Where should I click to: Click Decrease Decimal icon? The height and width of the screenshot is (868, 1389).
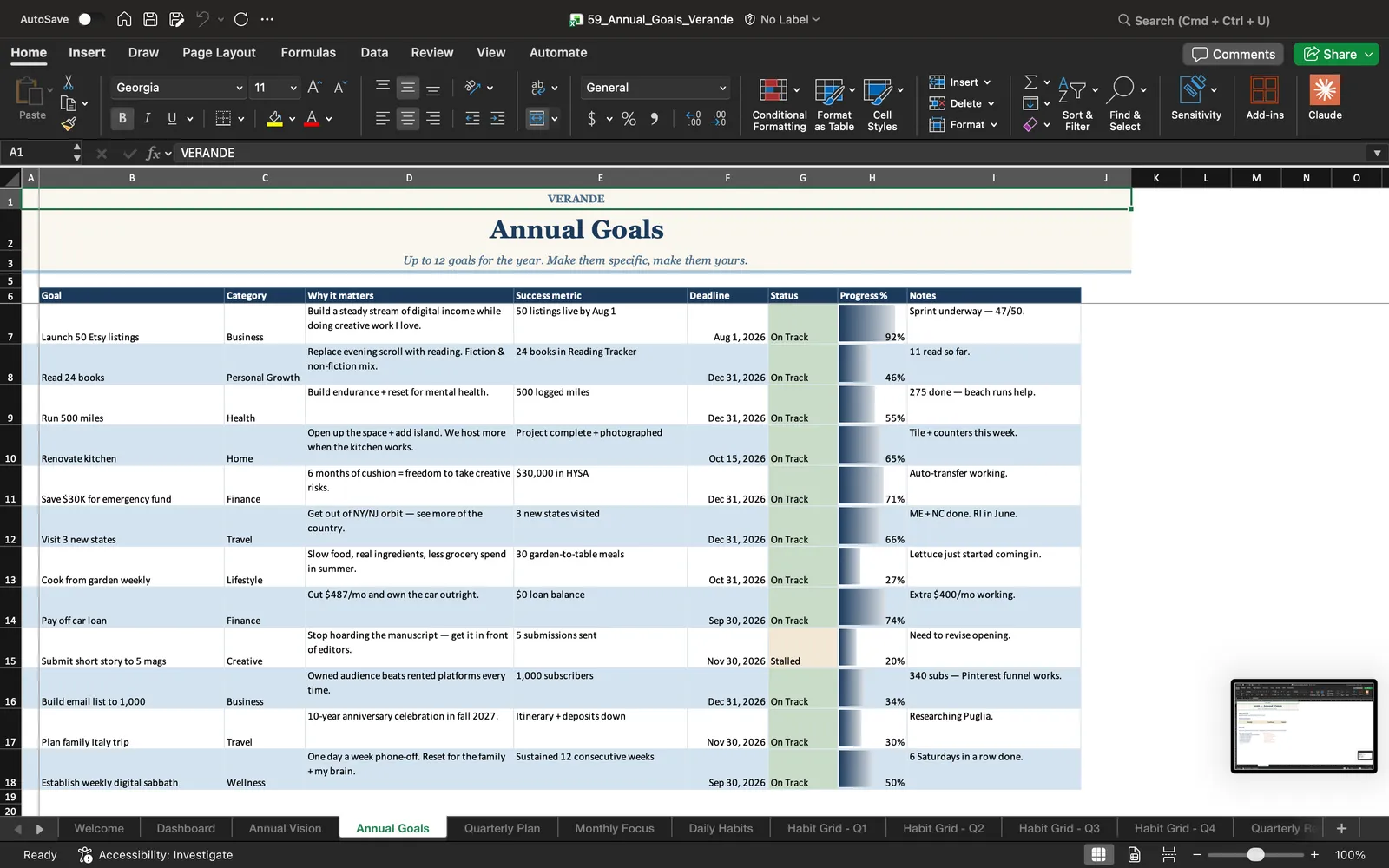point(719,119)
